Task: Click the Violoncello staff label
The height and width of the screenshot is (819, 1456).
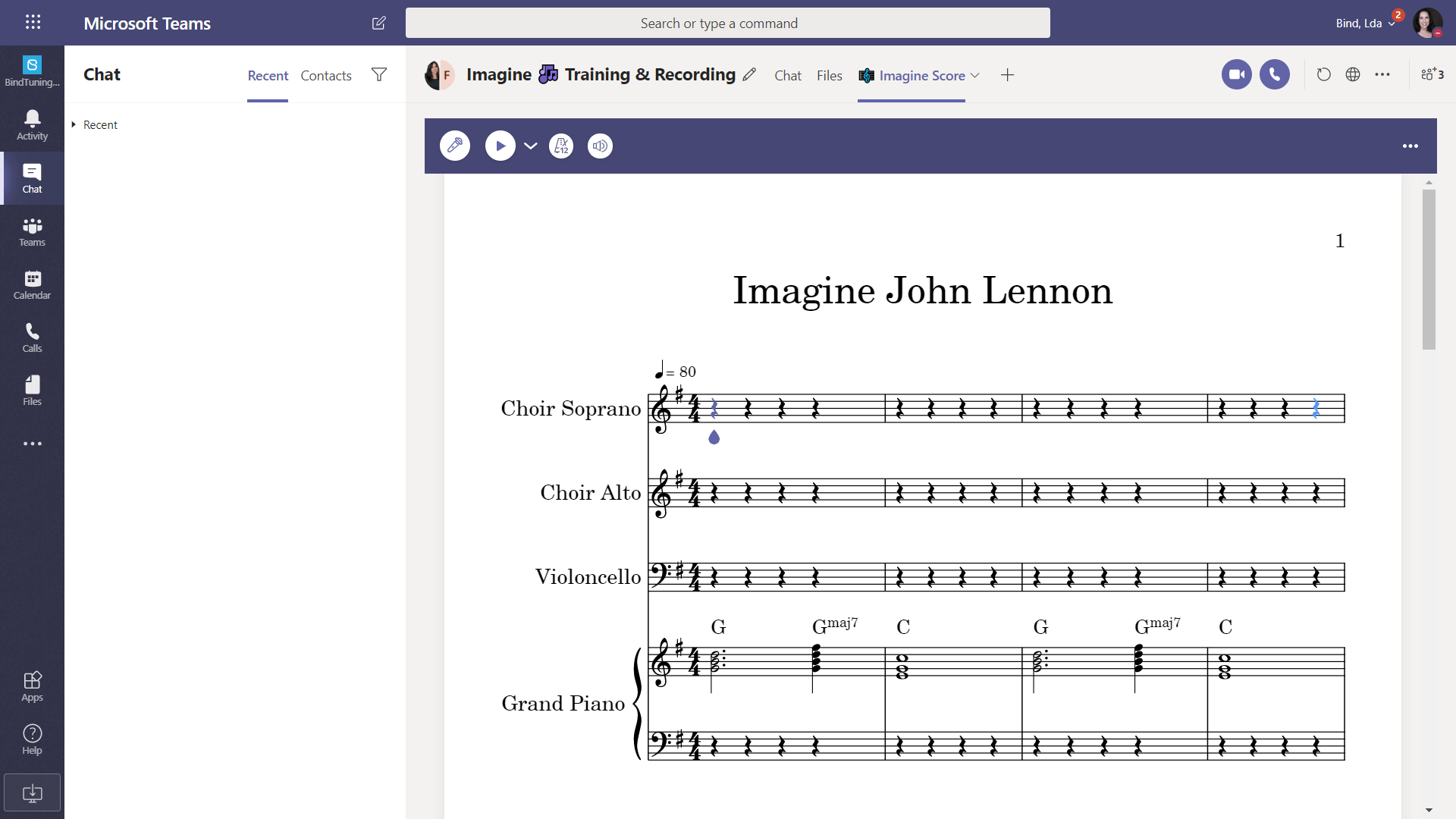Action: click(588, 577)
